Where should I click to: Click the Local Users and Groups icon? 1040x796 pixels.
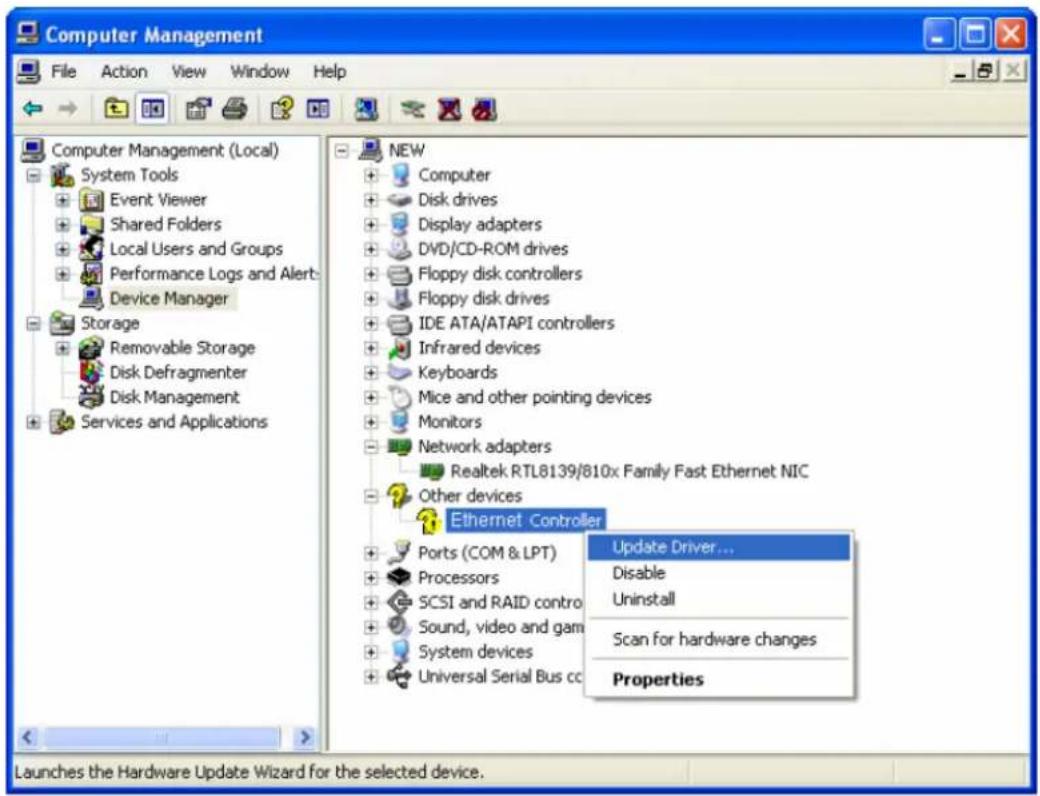click(x=92, y=249)
